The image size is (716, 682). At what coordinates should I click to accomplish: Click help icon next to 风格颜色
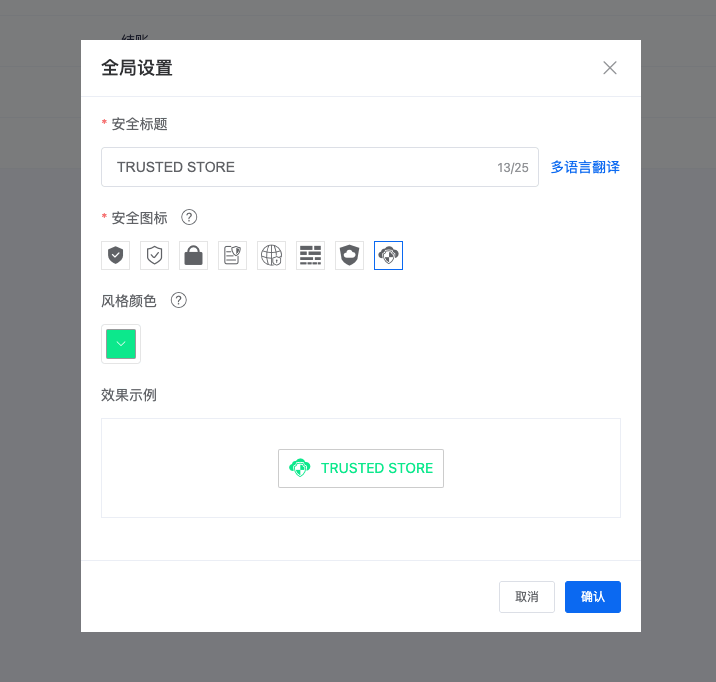tap(179, 300)
